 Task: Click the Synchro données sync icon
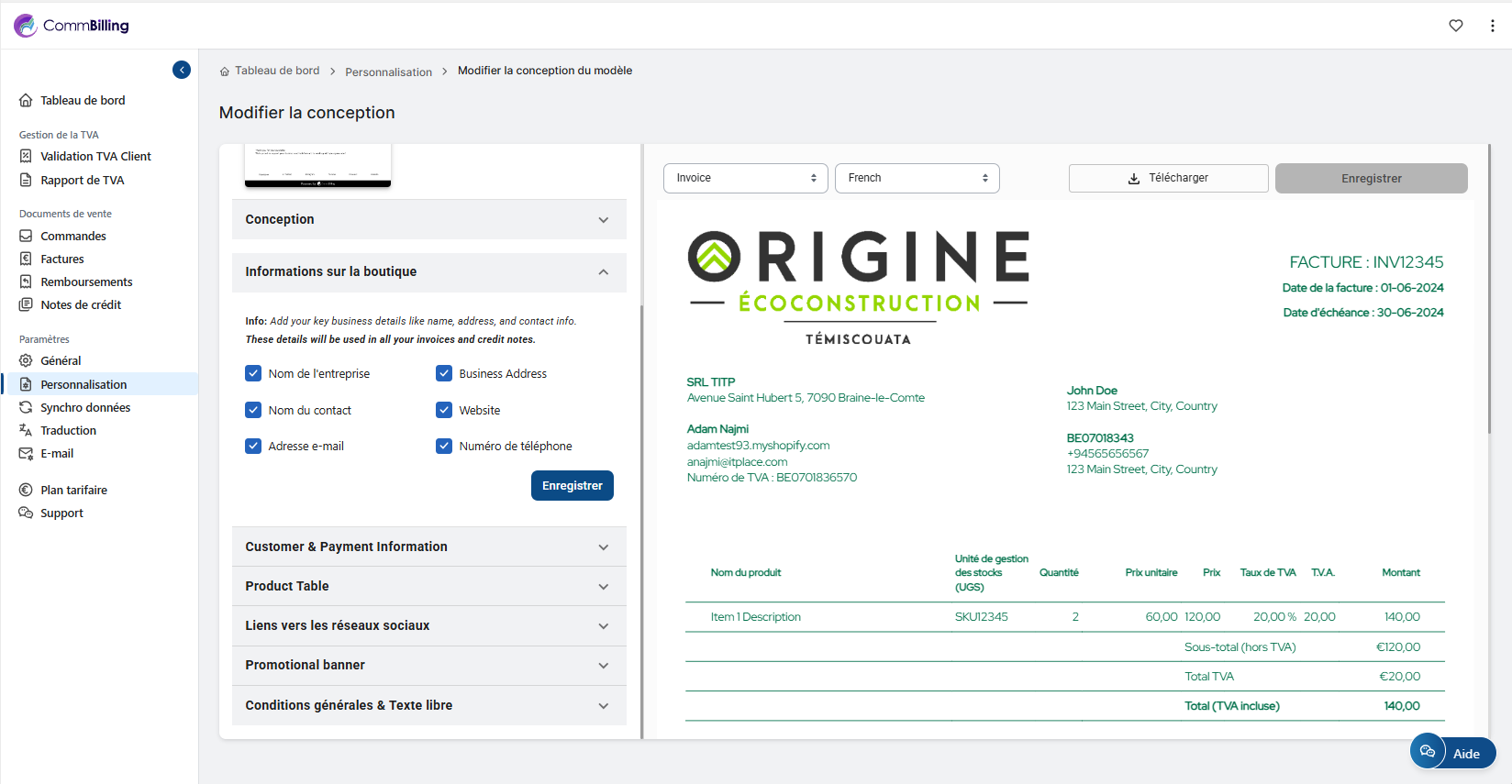tap(26, 407)
